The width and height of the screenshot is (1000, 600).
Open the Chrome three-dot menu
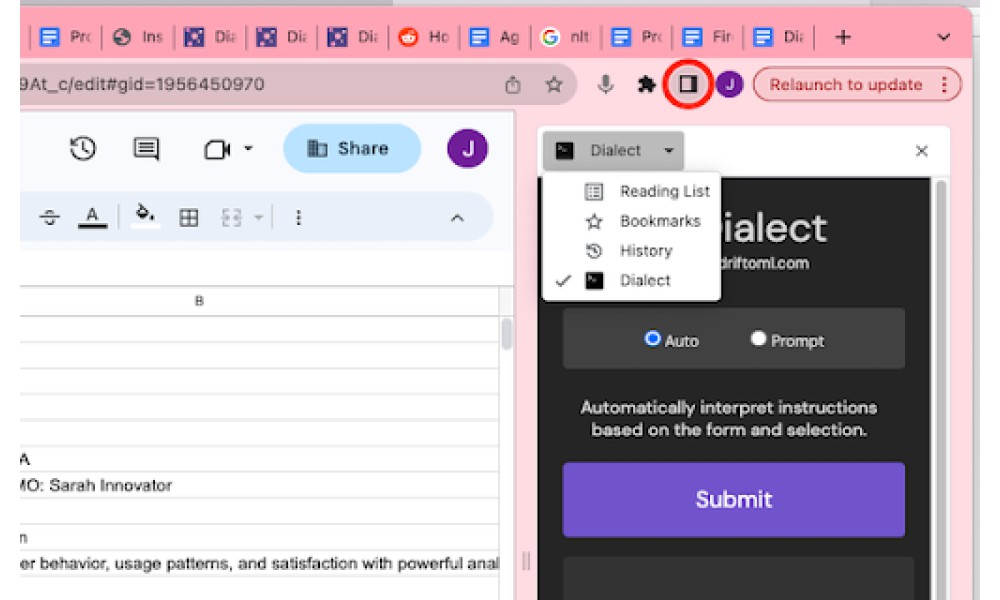(x=945, y=84)
